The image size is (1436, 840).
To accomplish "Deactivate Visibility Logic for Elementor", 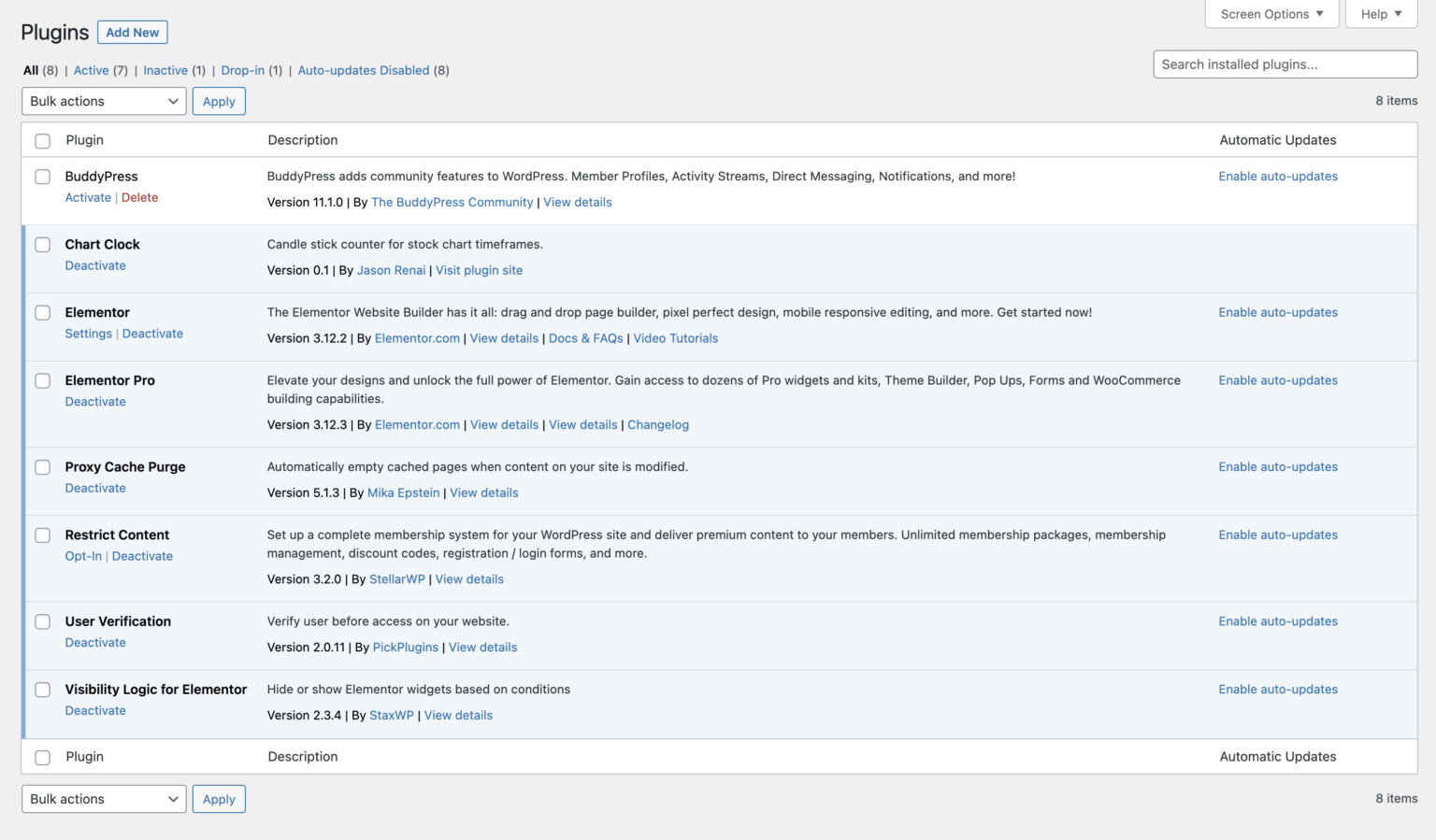I will [95, 710].
